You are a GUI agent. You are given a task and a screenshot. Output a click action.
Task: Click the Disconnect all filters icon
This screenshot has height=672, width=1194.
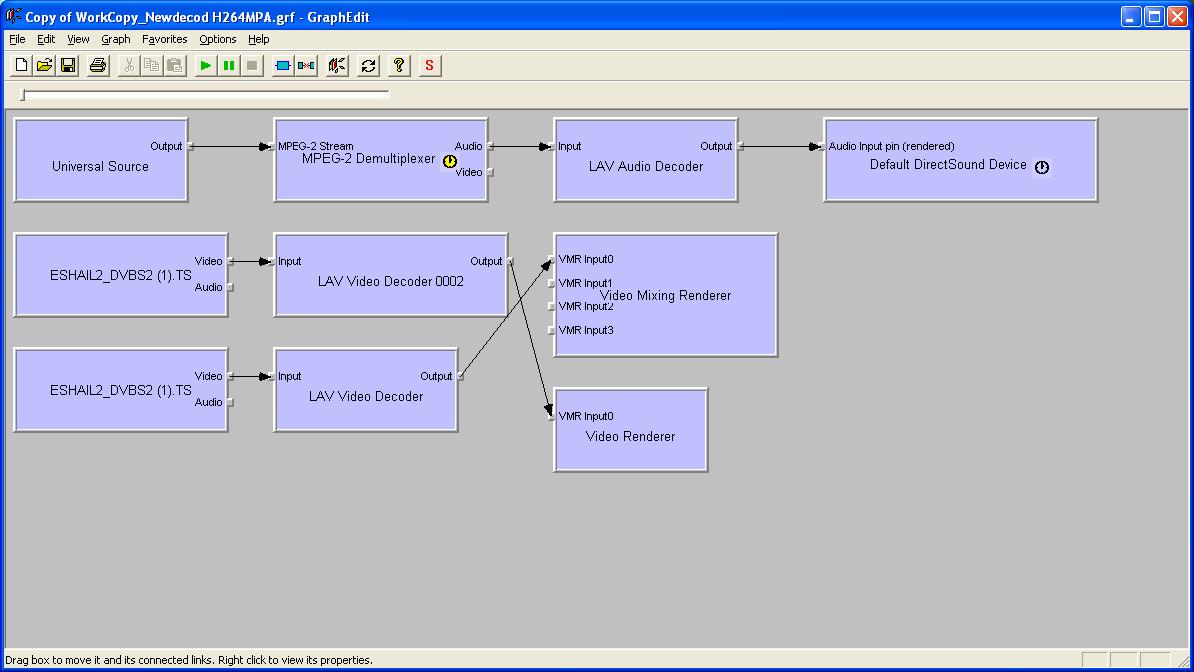[x=306, y=66]
